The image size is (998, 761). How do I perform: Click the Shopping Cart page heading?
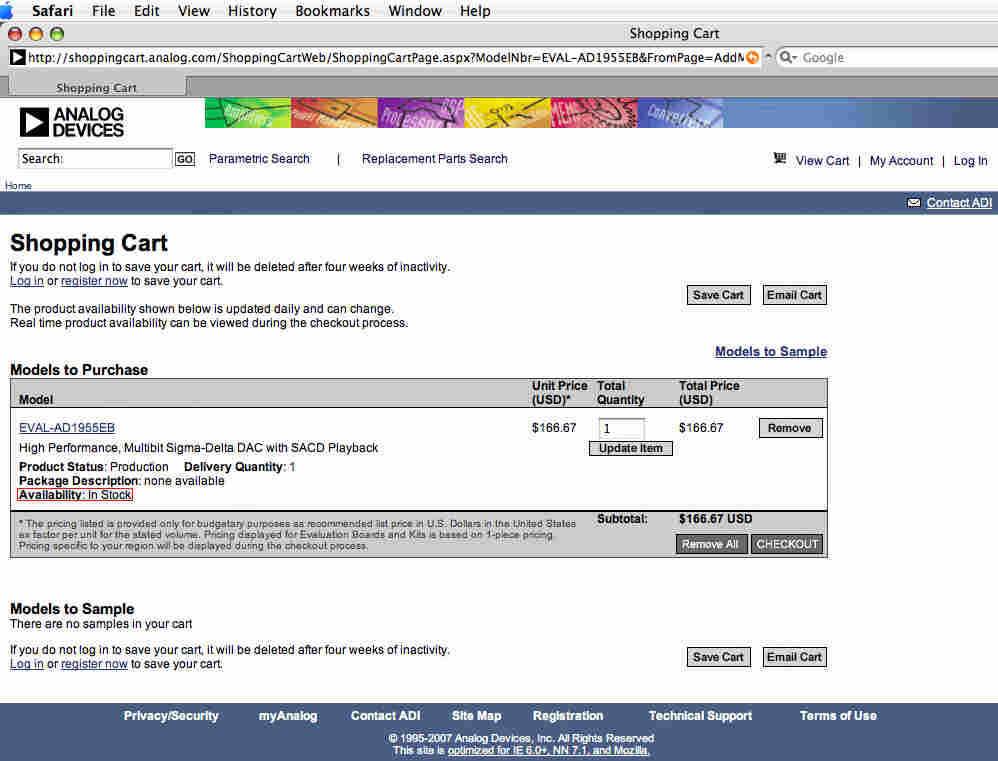point(88,243)
